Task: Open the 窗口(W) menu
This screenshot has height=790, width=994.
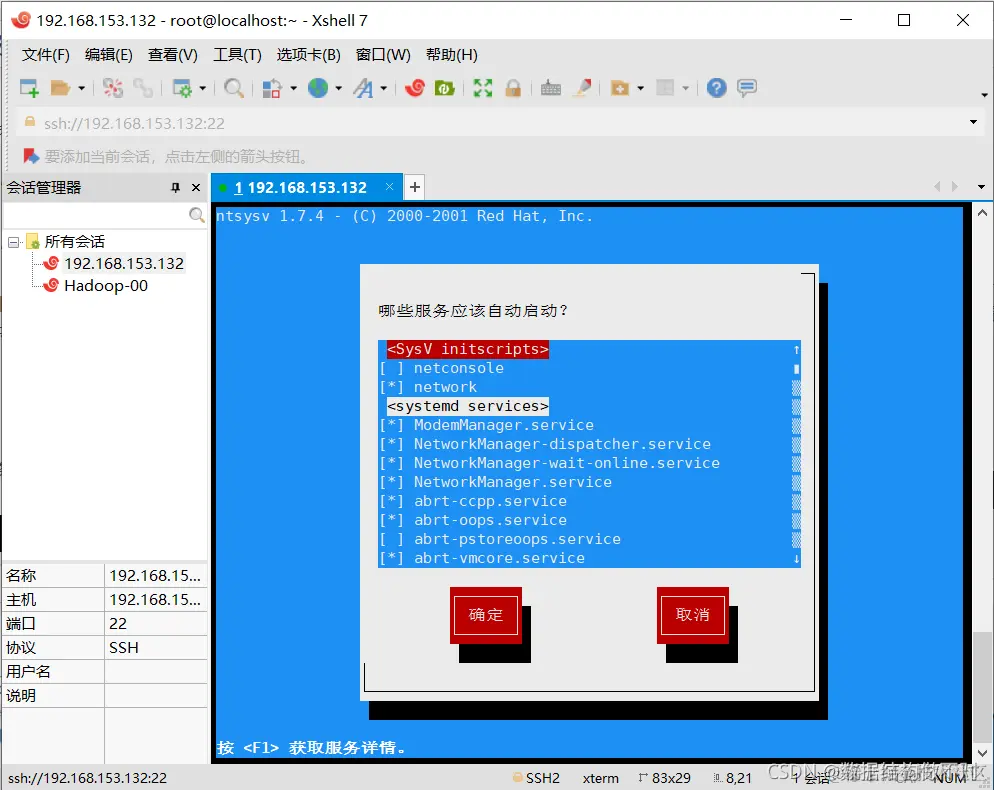Action: click(x=383, y=55)
